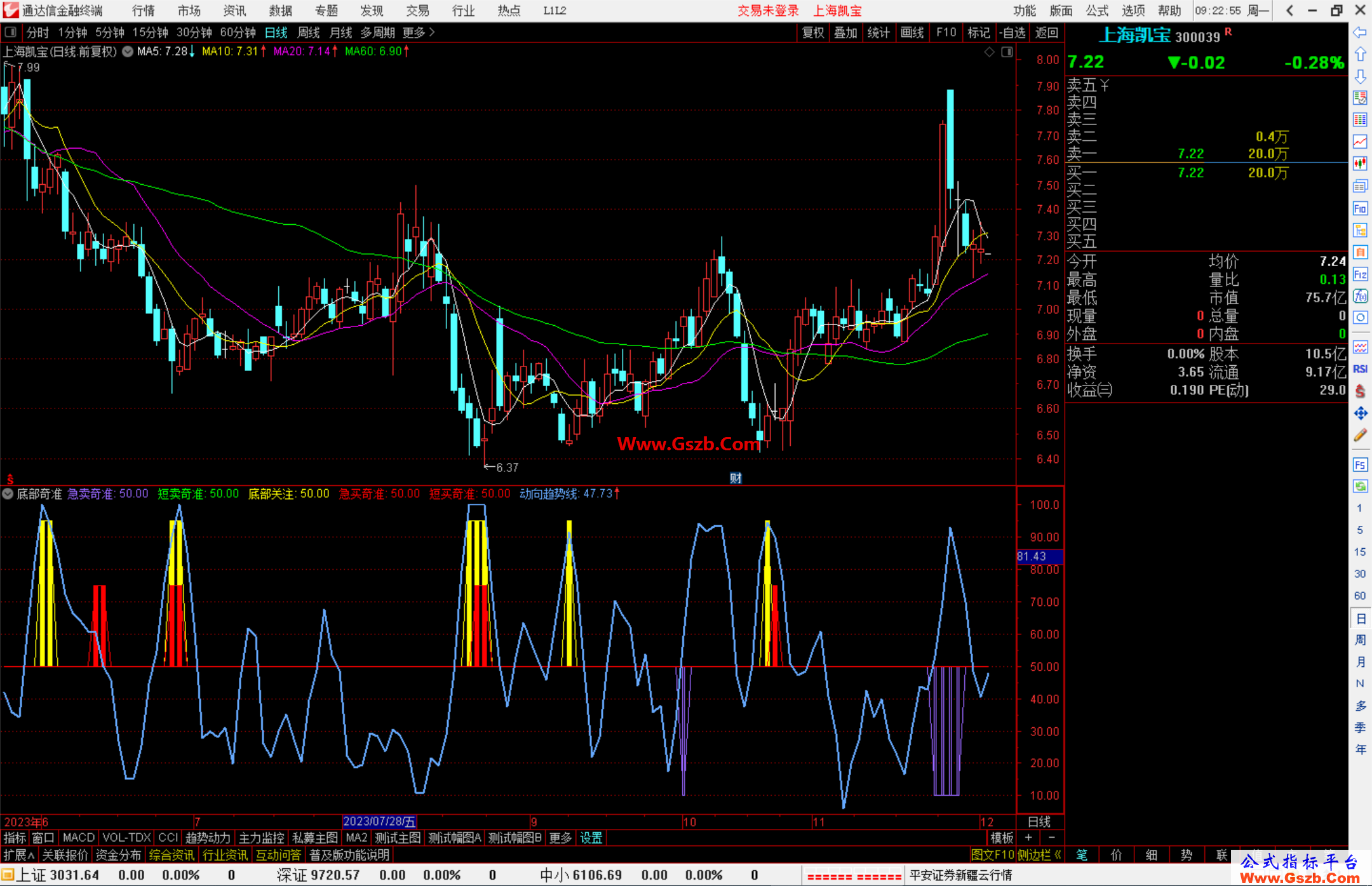Open the 公式 menu at top right
Image resolution: width=1372 pixels, height=886 pixels.
pyautogui.click(x=1097, y=10)
